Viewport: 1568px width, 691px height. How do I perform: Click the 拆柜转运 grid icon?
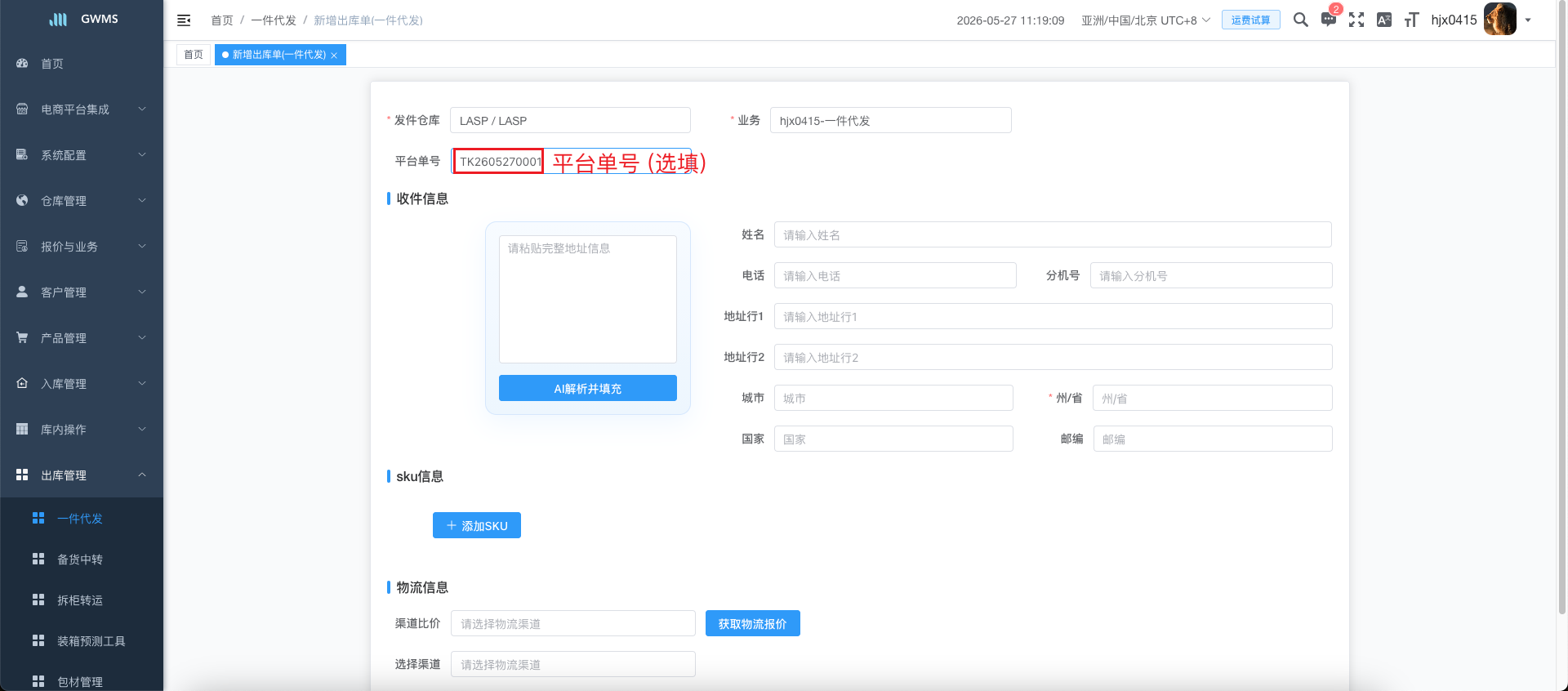coord(38,600)
